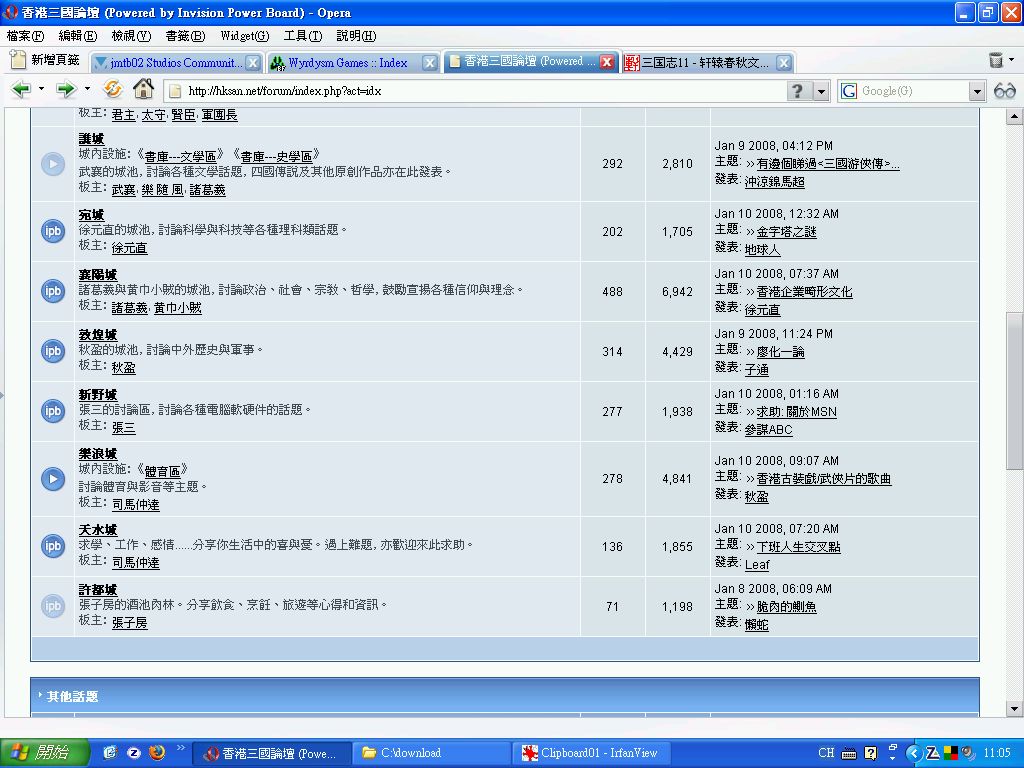Screen dimensions: 1024x768
Task: Open the 書籤(B) menu
Action: [x=184, y=36]
